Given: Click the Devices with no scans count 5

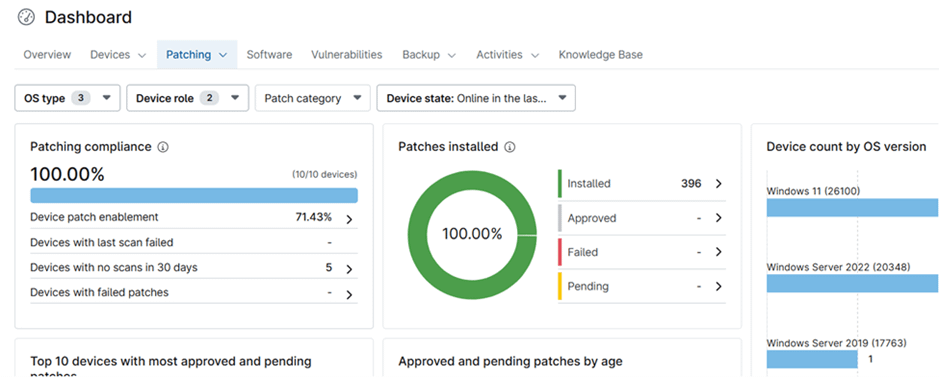Looking at the screenshot, I should [x=329, y=267].
